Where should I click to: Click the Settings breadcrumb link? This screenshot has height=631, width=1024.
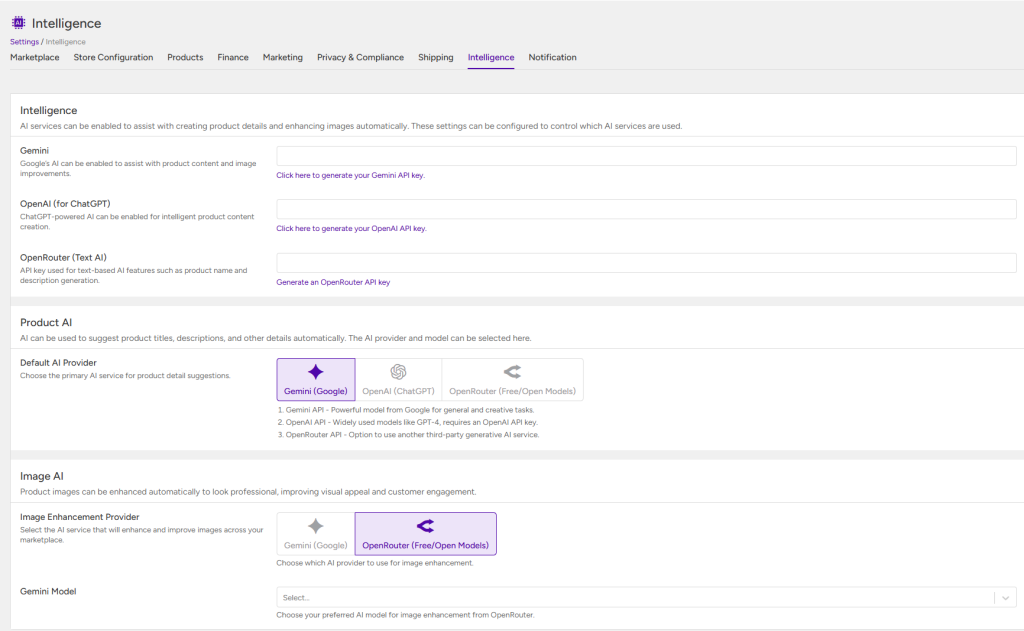pyautogui.click(x=24, y=42)
